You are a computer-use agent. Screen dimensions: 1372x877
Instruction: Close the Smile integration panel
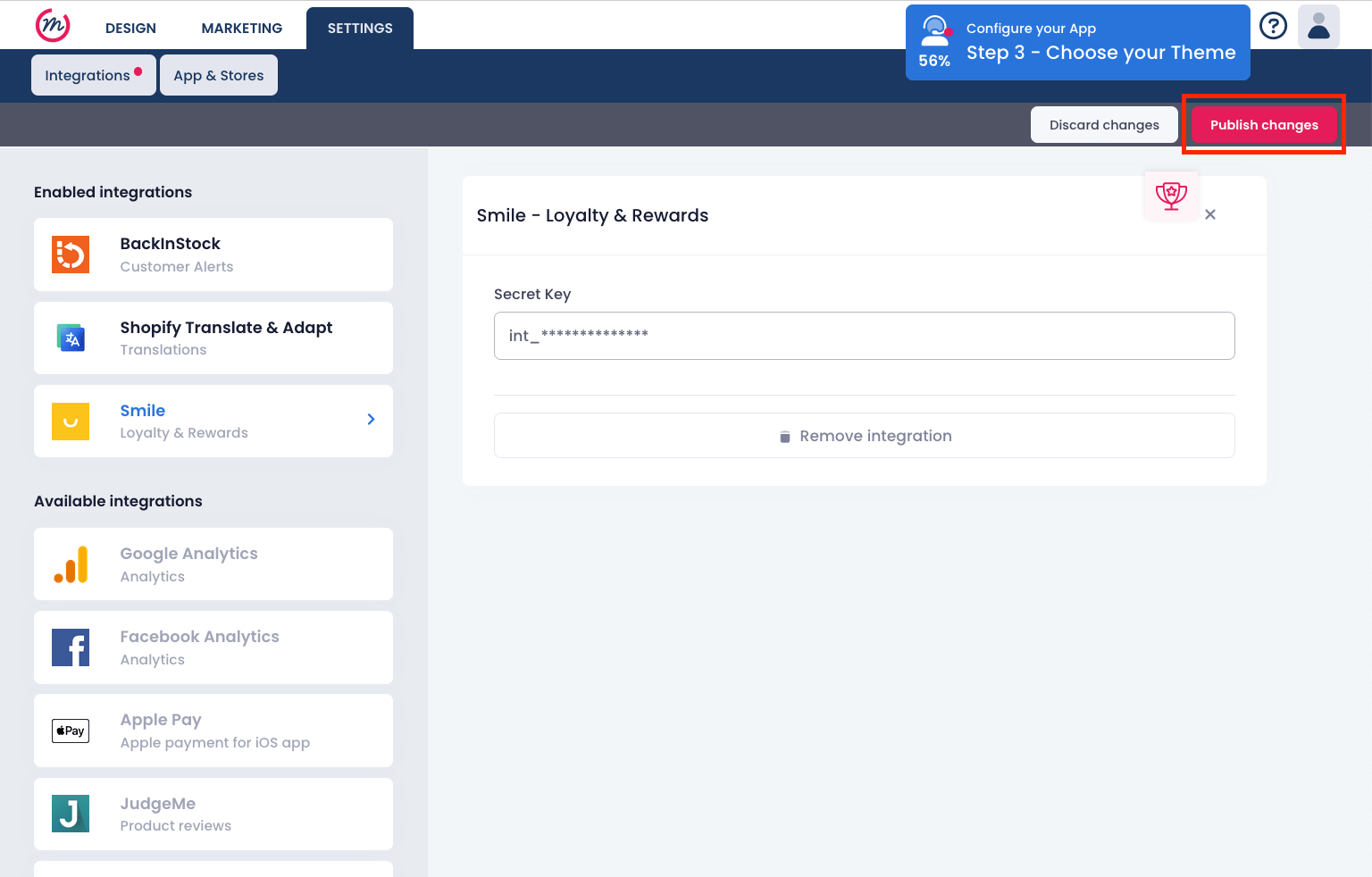[1210, 214]
